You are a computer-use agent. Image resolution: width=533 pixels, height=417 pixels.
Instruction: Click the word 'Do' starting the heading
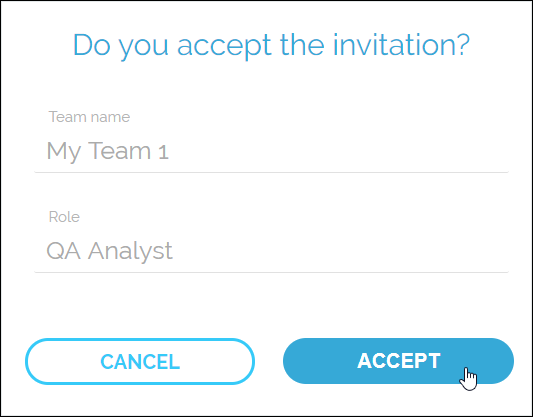92,45
